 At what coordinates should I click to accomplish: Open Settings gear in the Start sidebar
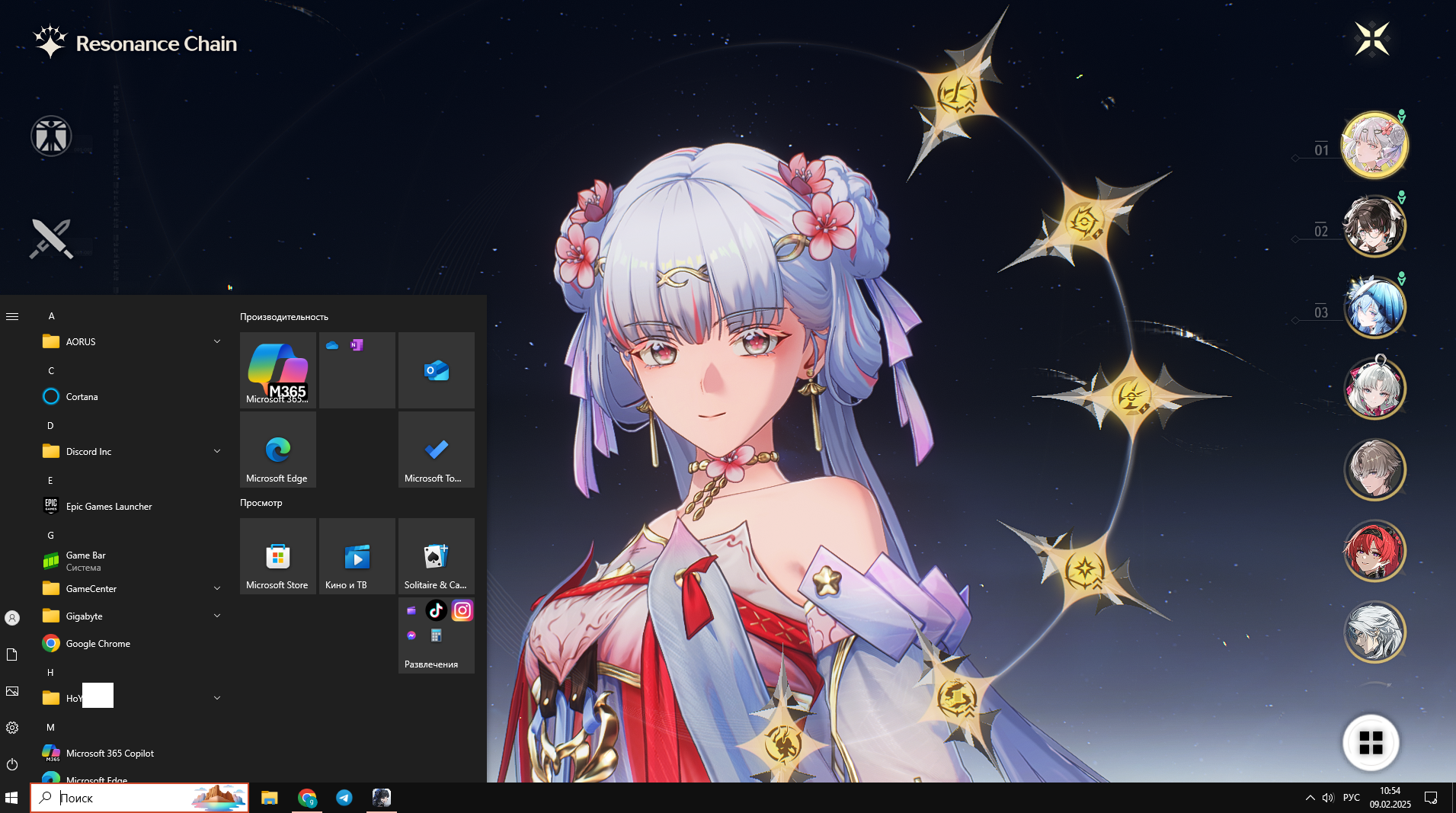tap(12, 728)
